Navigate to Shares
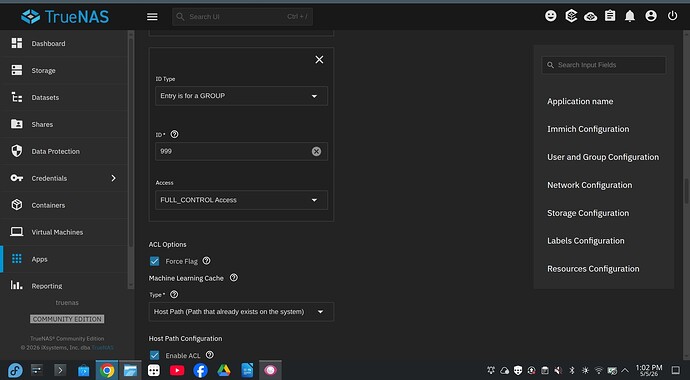This screenshot has height=380, width=690. coord(65,124)
